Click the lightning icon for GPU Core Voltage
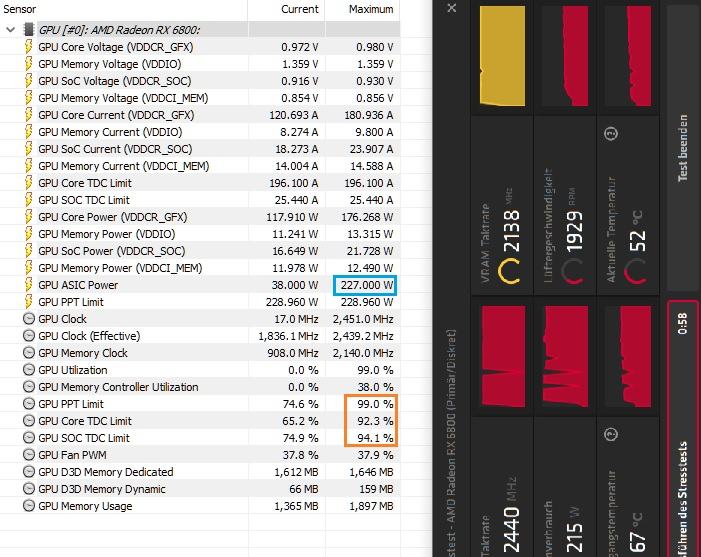This screenshot has width=701, height=557. click(x=29, y=47)
